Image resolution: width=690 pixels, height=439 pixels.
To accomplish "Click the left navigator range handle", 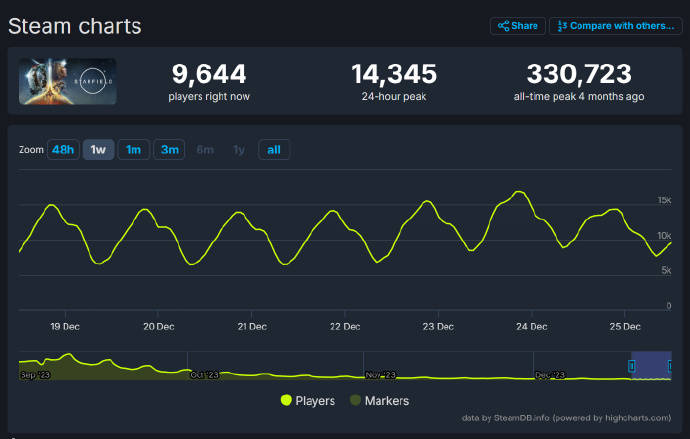I will click(631, 366).
